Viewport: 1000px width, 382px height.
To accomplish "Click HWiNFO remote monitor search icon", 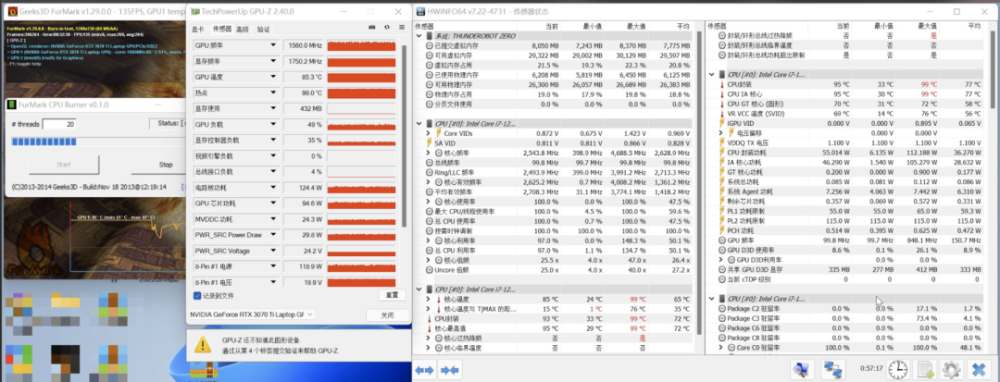I will (x=802, y=369).
